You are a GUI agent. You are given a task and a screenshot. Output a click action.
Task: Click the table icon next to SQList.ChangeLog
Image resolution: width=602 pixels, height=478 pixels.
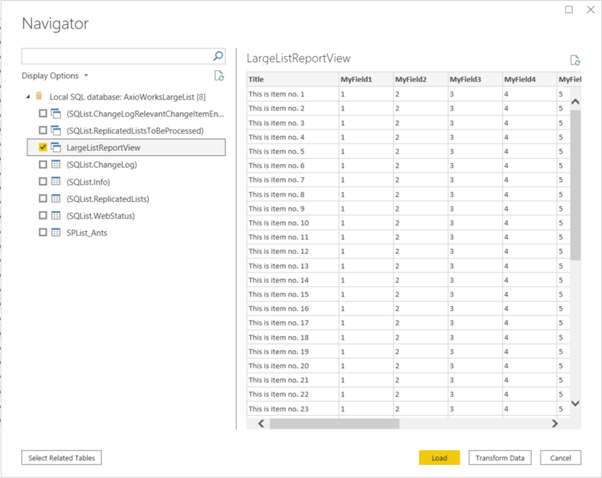(x=56, y=164)
